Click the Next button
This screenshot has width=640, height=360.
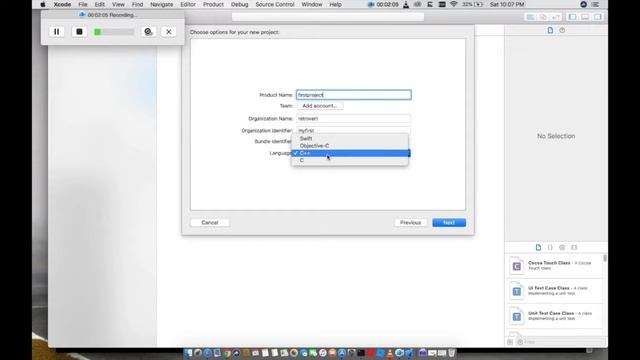(x=449, y=222)
